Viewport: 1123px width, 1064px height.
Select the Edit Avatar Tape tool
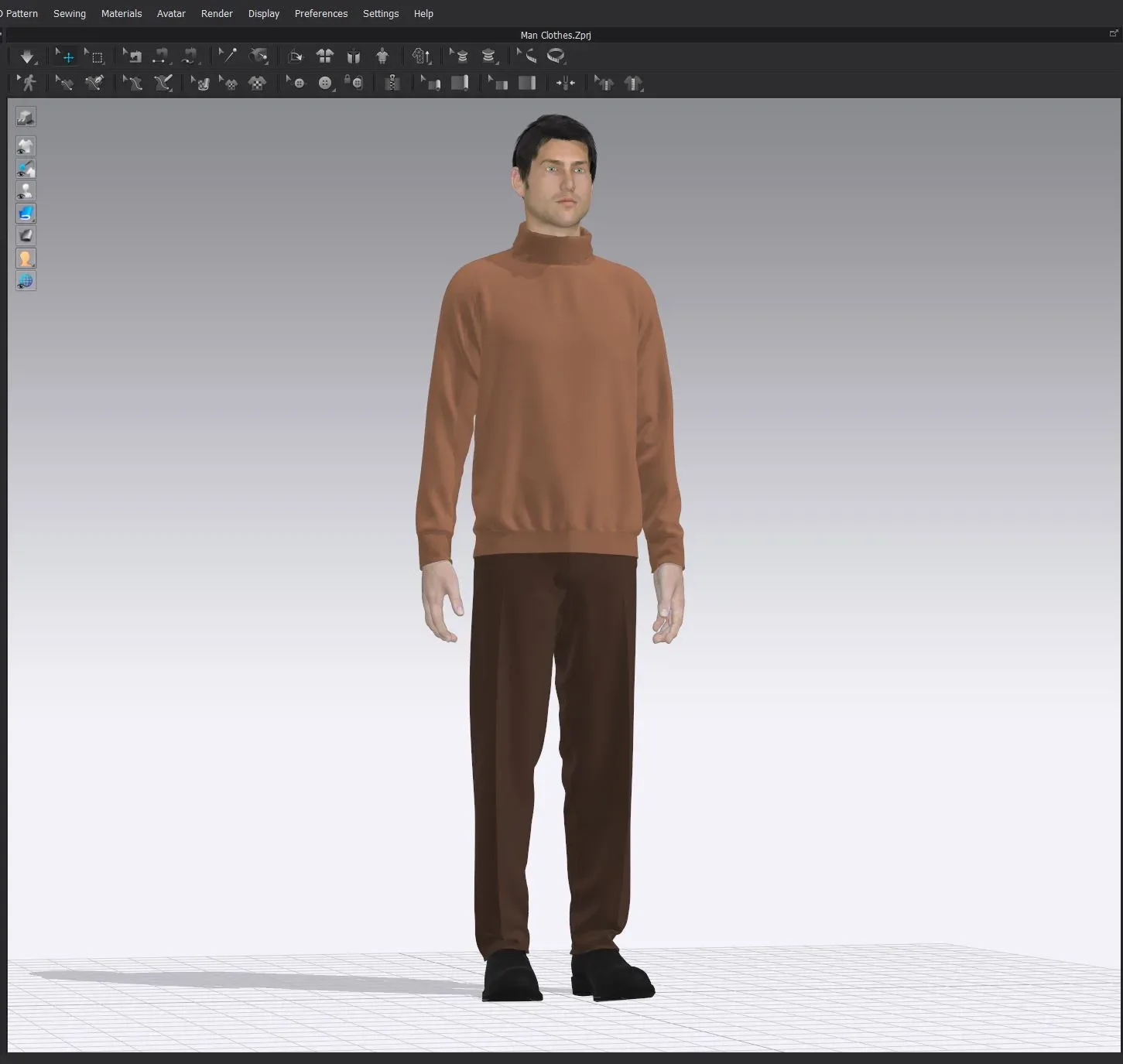click(526, 56)
